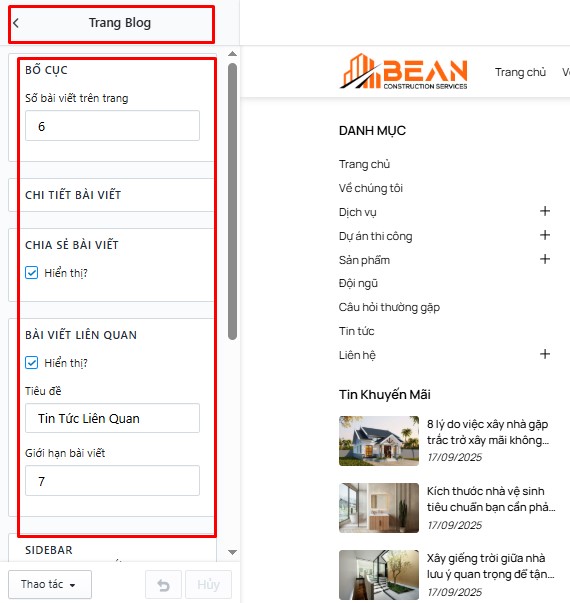The image size is (570, 603).
Task: Open Trang chủ in the top navigation
Action: click(520, 72)
